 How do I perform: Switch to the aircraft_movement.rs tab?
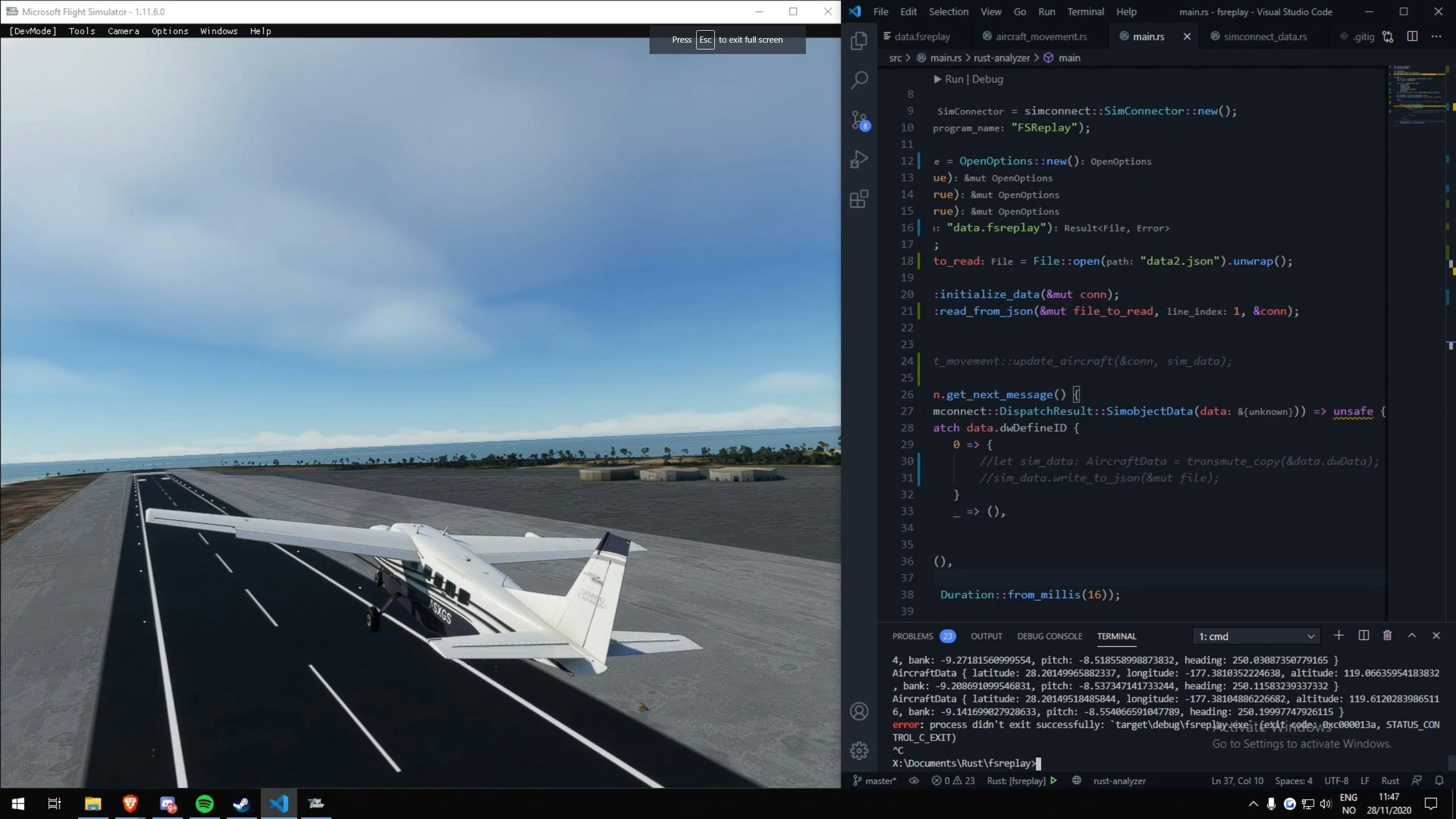click(x=1040, y=36)
